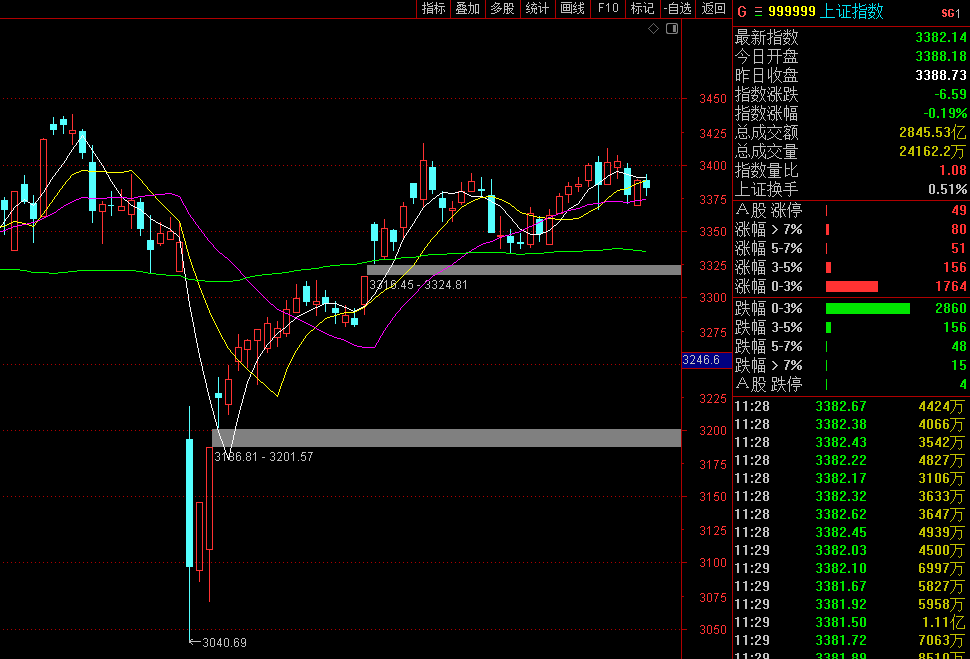Select the tick row with price 3382.38
Viewport: 970px width, 659px height.
[851, 424]
